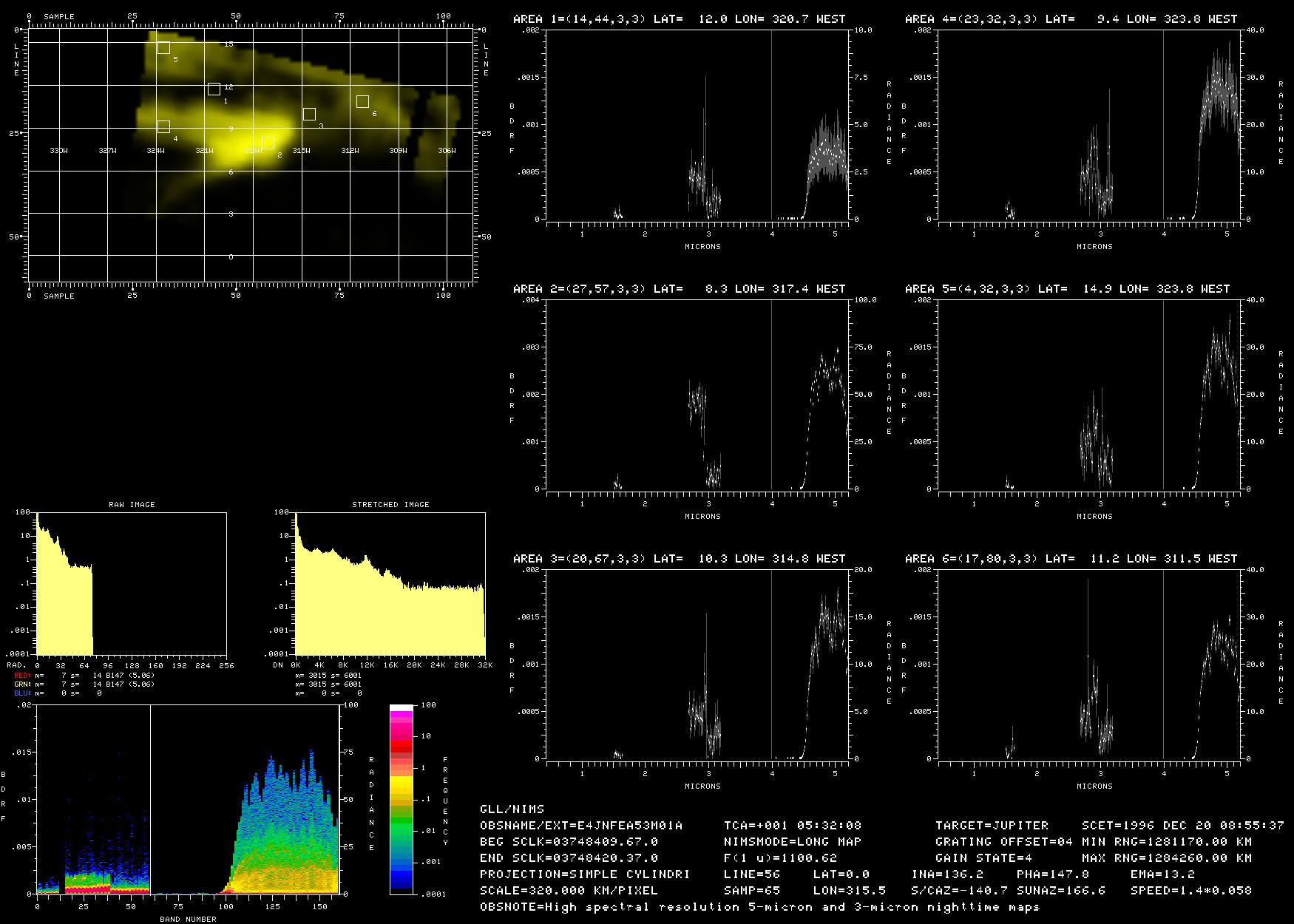Click the Area 3 box marker on the map

coord(309,114)
